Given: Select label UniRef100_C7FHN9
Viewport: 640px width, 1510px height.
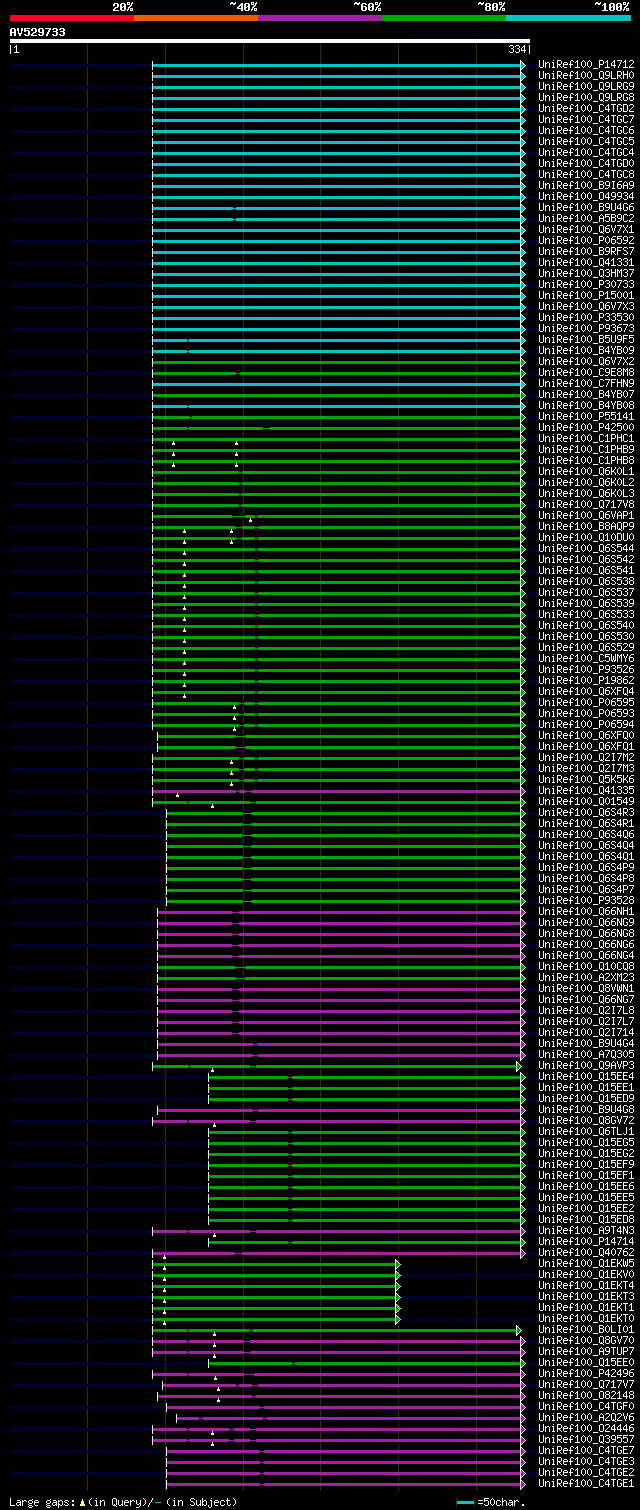Looking at the screenshot, I should pos(586,383).
